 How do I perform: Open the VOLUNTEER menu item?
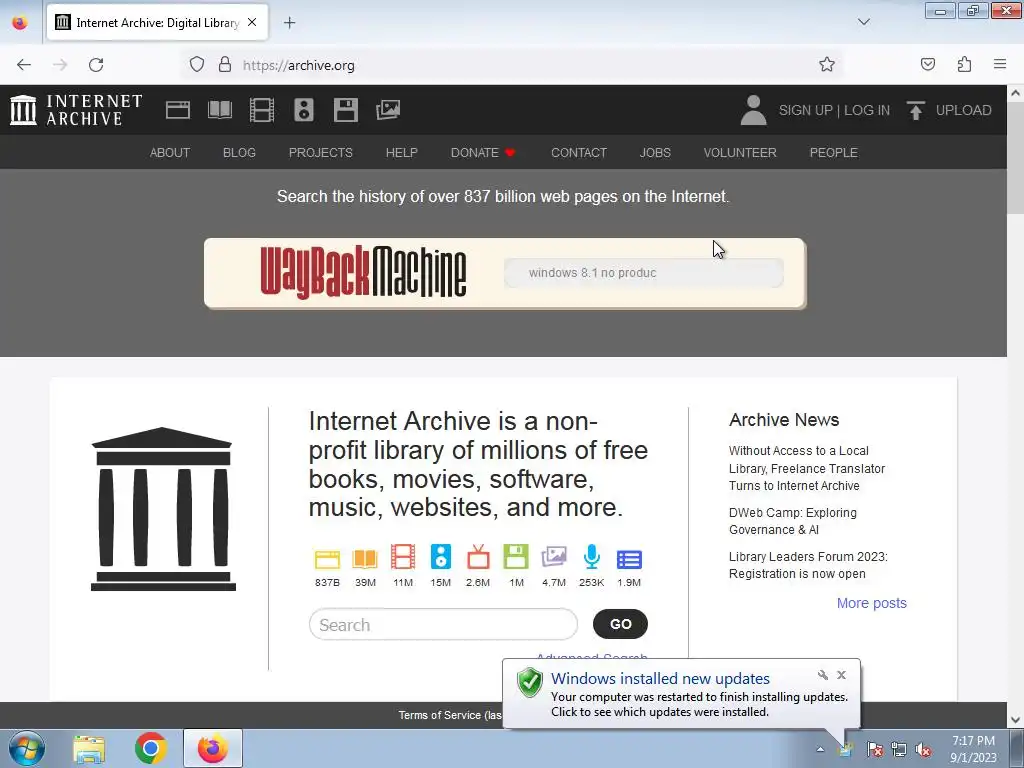[740, 152]
